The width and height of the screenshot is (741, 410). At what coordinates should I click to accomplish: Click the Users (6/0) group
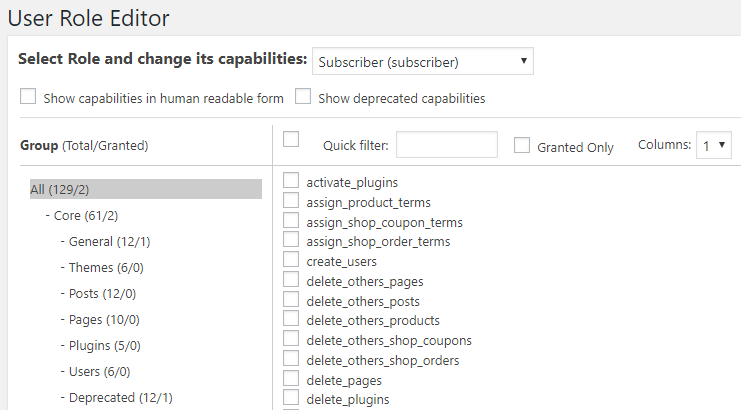coord(98,371)
